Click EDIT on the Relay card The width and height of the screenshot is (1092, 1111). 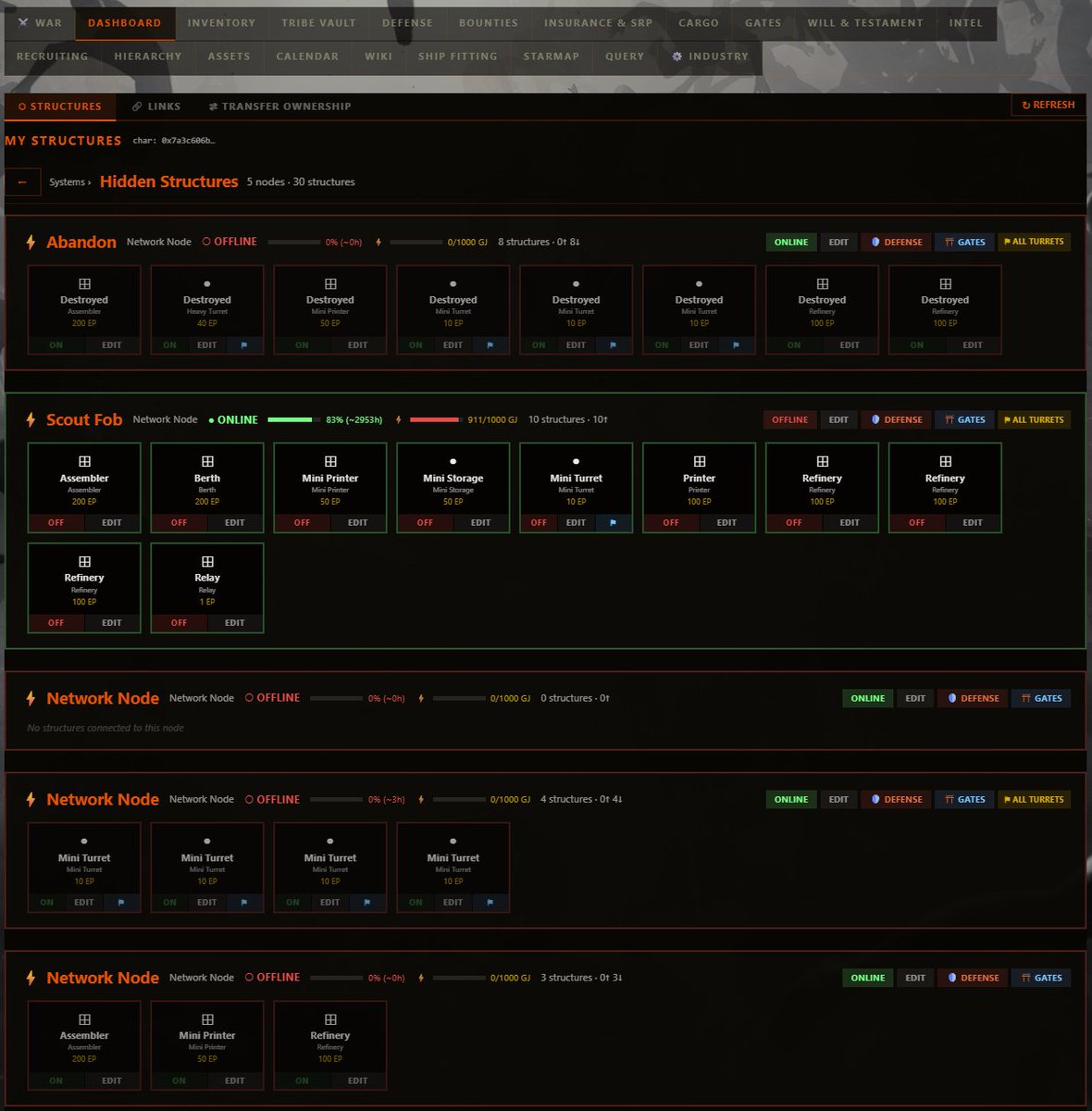pyautogui.click(x=235, y=623)
